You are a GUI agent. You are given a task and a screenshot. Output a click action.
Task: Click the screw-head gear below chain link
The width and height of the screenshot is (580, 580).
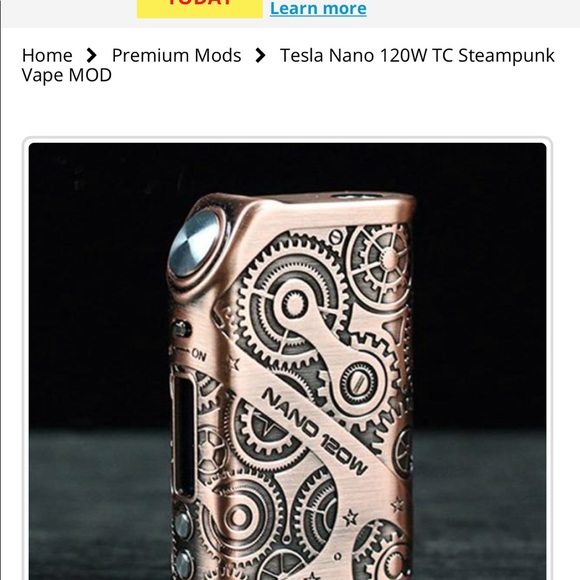click(358, 384)
